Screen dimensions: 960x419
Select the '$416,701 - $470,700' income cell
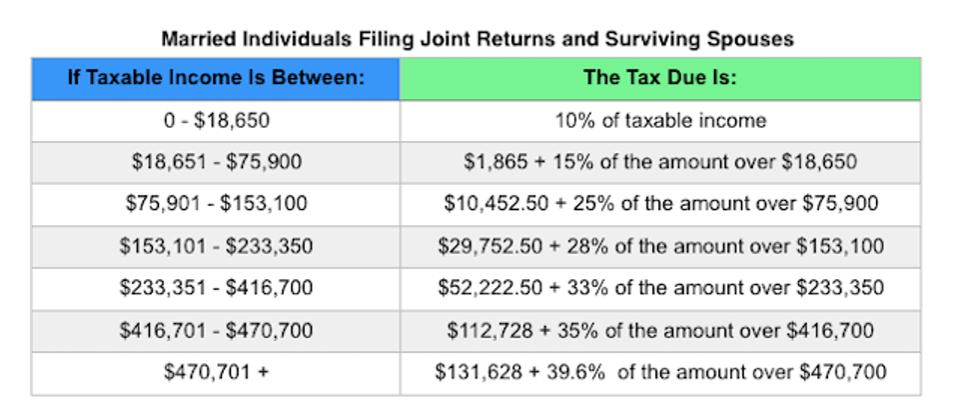coord(216,330)
